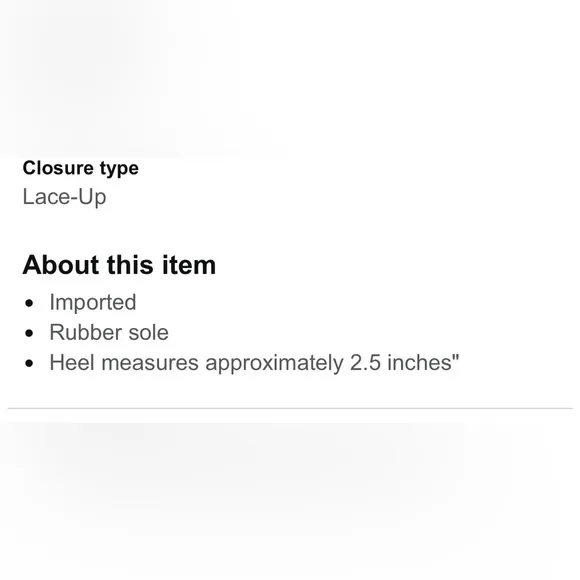Click the bullet dot beside "Heel measures"

tap(29, 363)
